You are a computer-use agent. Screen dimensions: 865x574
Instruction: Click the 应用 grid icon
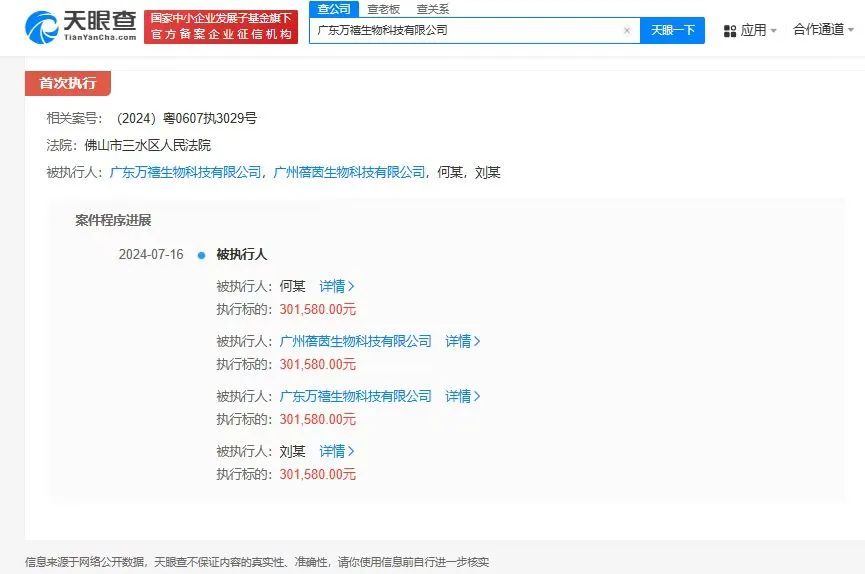tap(730, 30)
